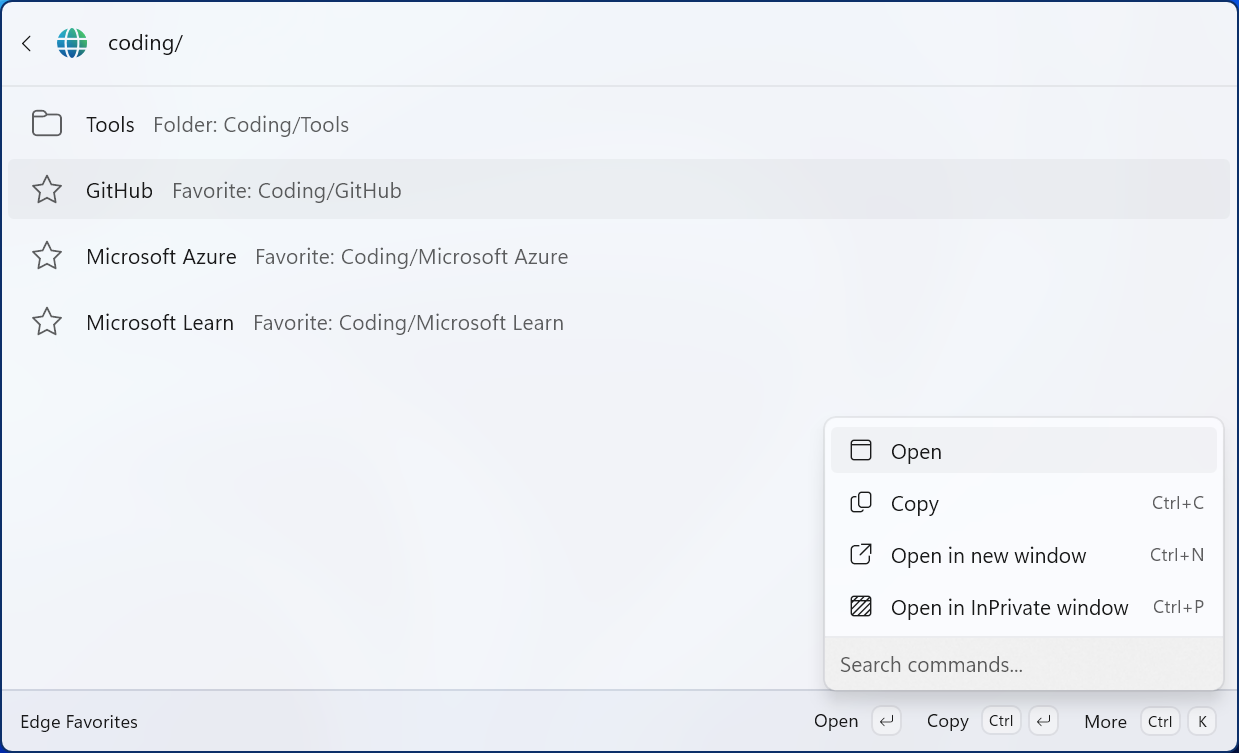Click the star icon beside GitHub
The image size is (1239, 753).
47,190
